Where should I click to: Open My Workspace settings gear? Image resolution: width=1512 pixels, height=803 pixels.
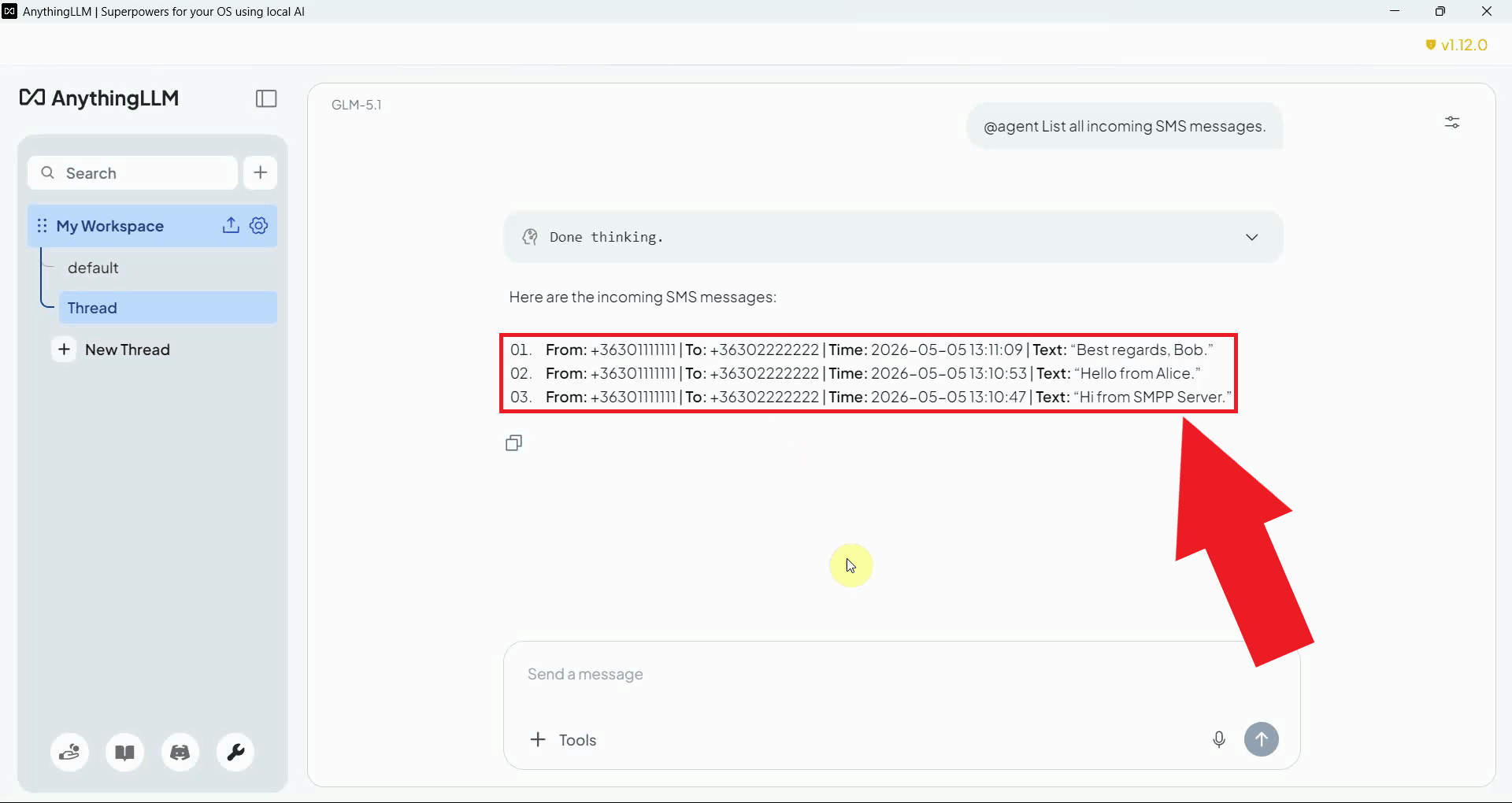coord(259,226)
